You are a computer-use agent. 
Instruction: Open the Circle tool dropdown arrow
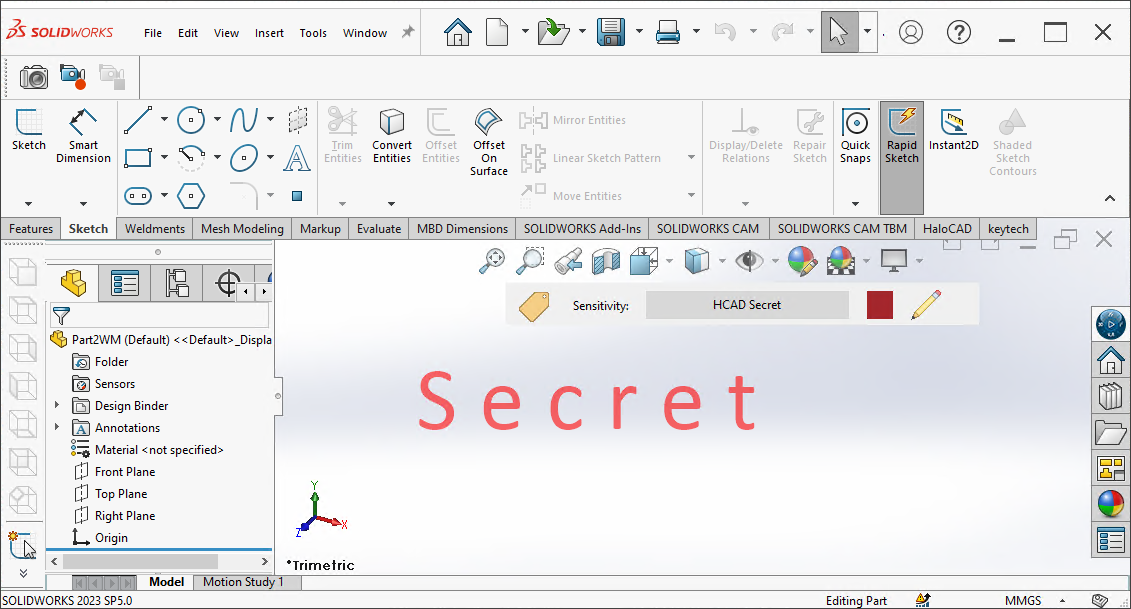click(x=217, y=120)
